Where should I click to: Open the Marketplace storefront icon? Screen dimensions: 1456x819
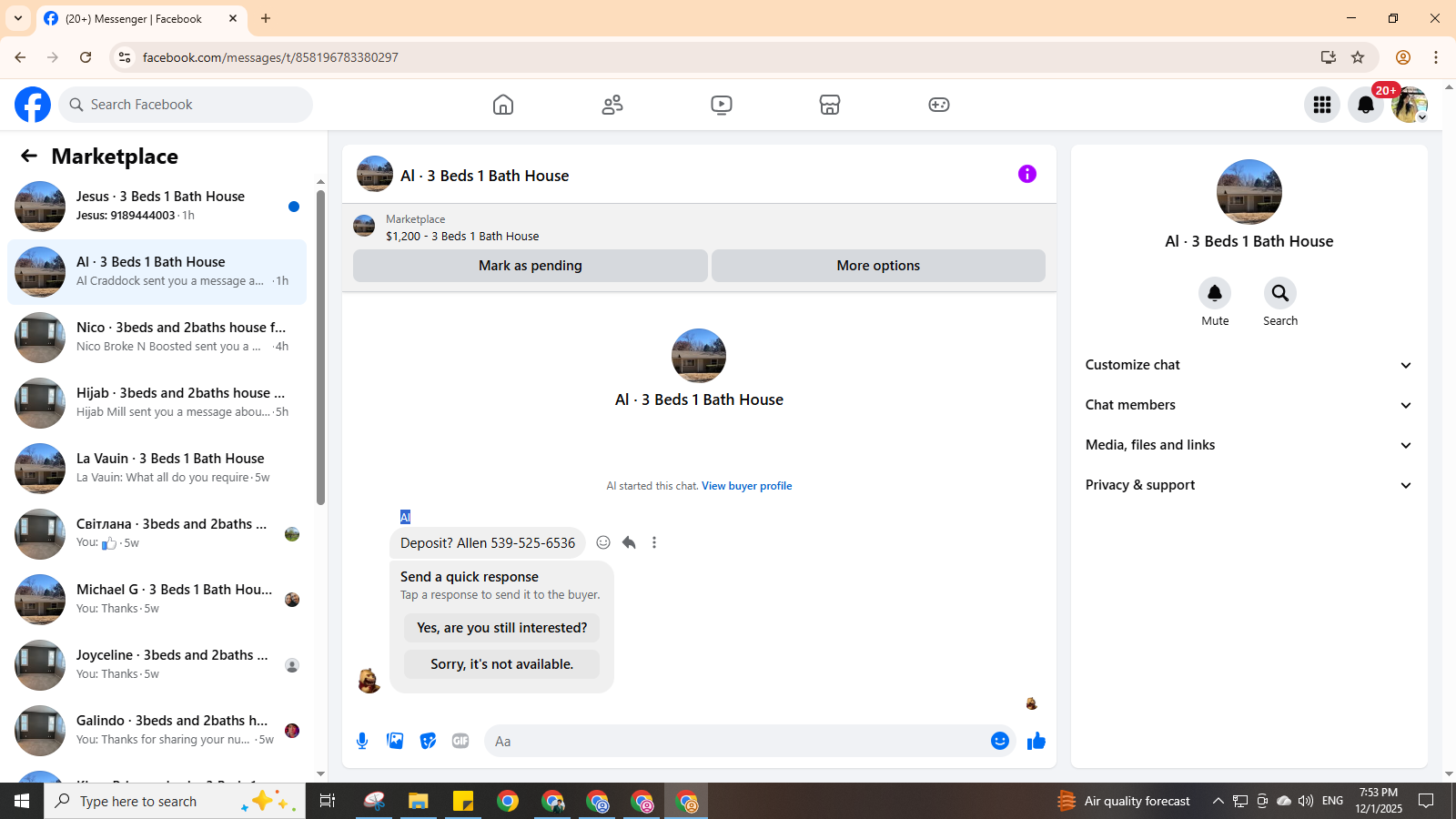click(830, 105)
